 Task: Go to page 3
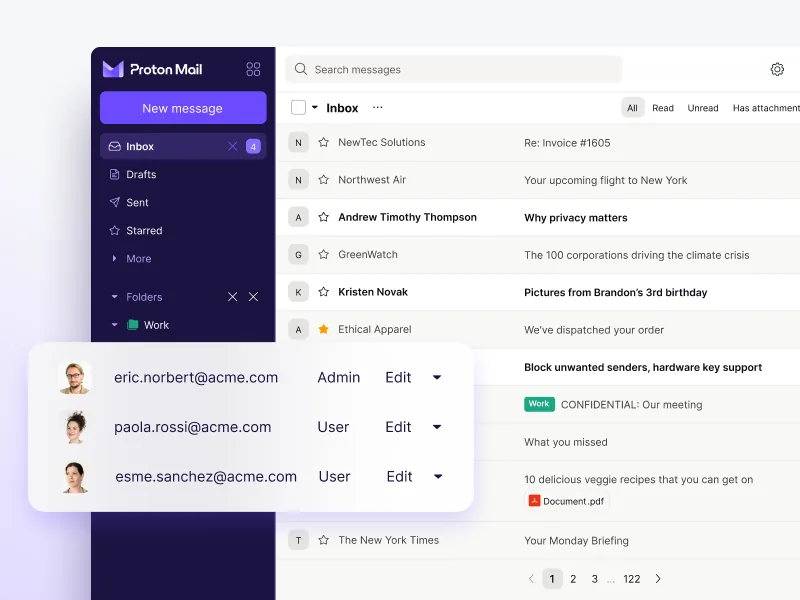(x=594, y=579)
